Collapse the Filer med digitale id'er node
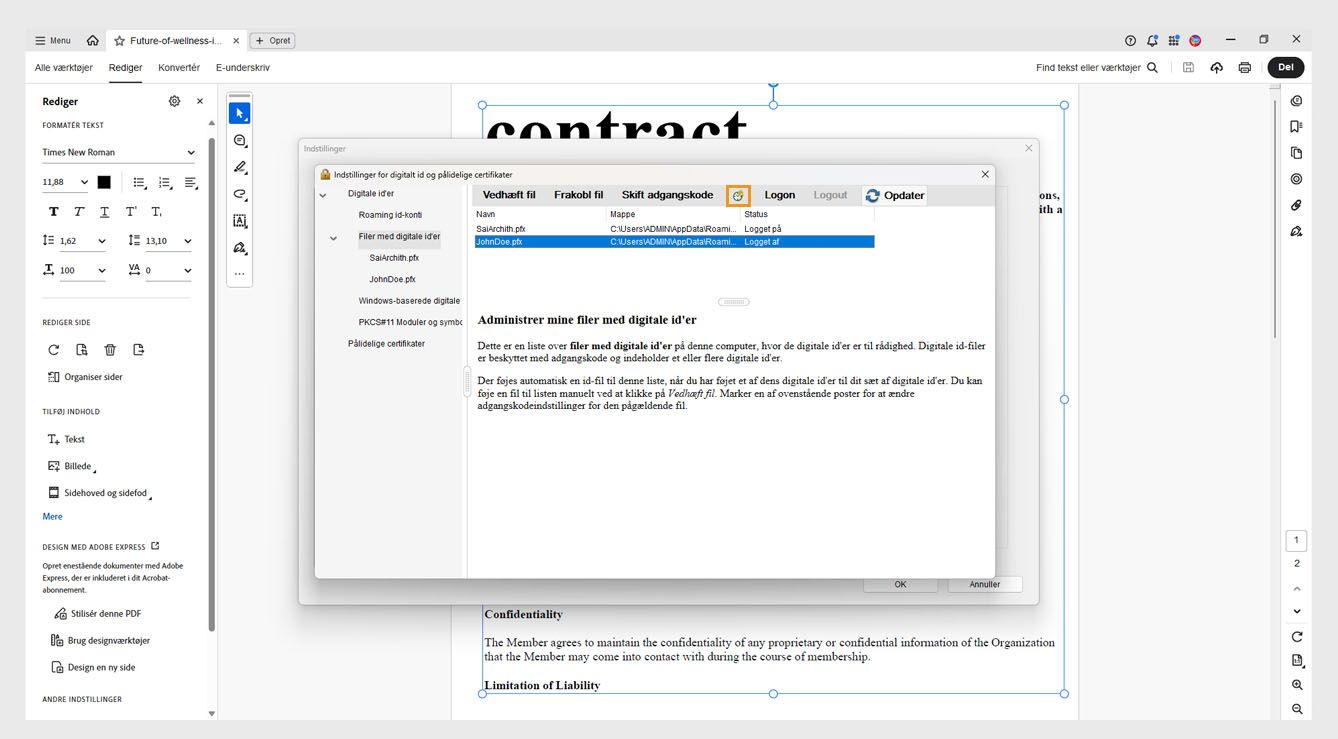1338x739 pixels. pyautogui.click(x=334, y=238)
